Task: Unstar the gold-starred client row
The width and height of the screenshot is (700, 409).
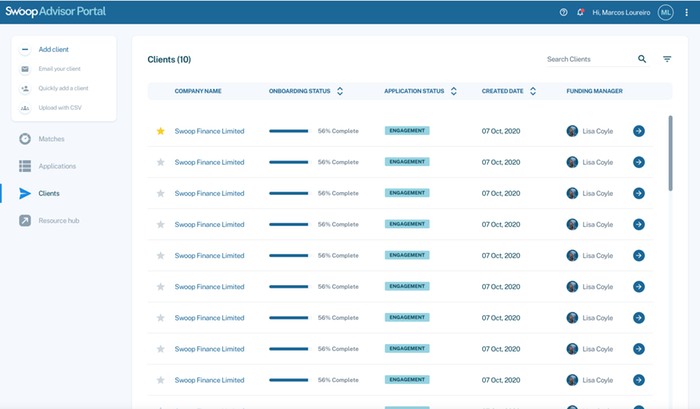Action: tap(161, 131)
